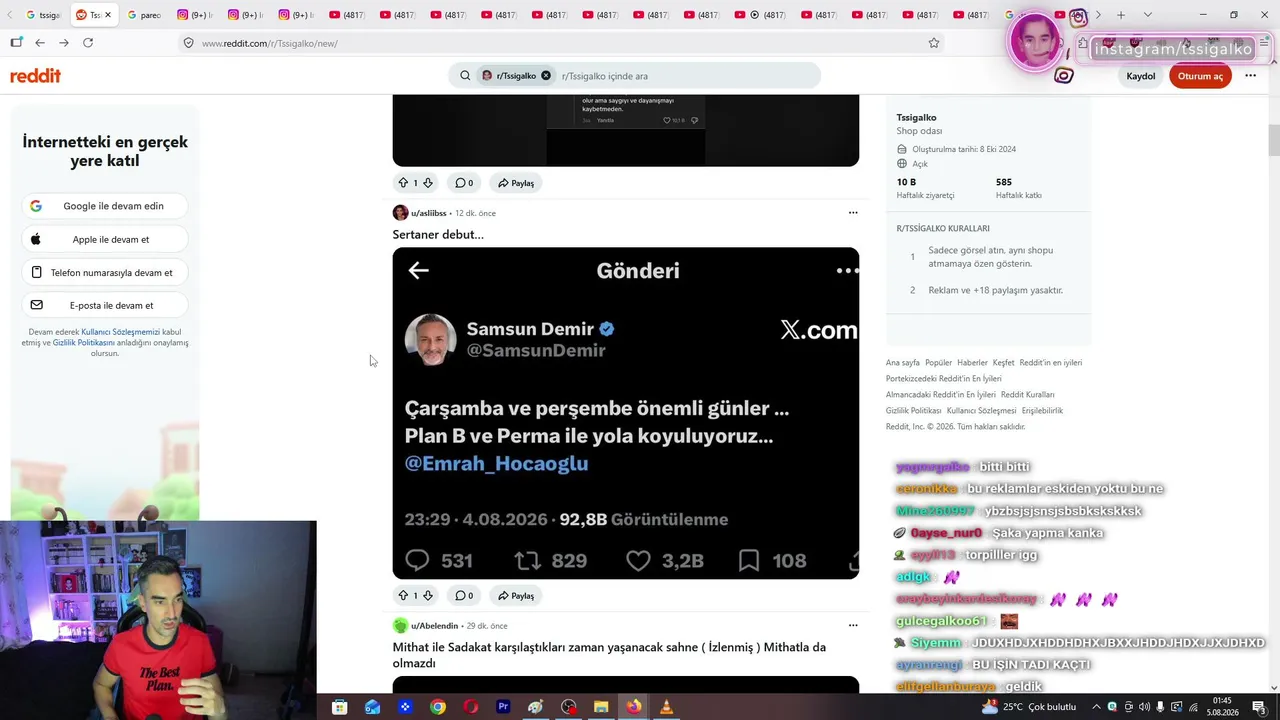Open user profile u/Abelendin

point(434,626)
